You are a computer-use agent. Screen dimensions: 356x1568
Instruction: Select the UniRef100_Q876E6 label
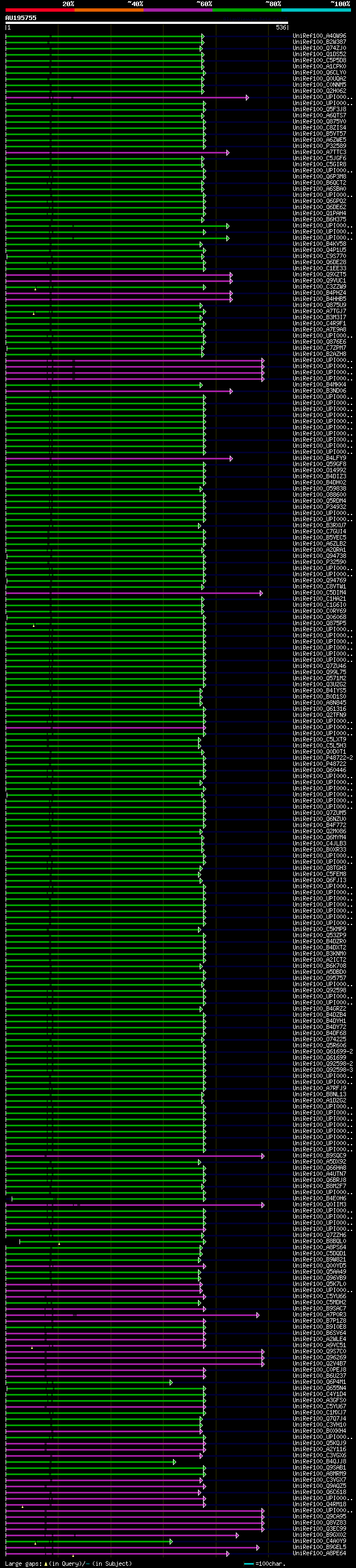tap(319, 342)
